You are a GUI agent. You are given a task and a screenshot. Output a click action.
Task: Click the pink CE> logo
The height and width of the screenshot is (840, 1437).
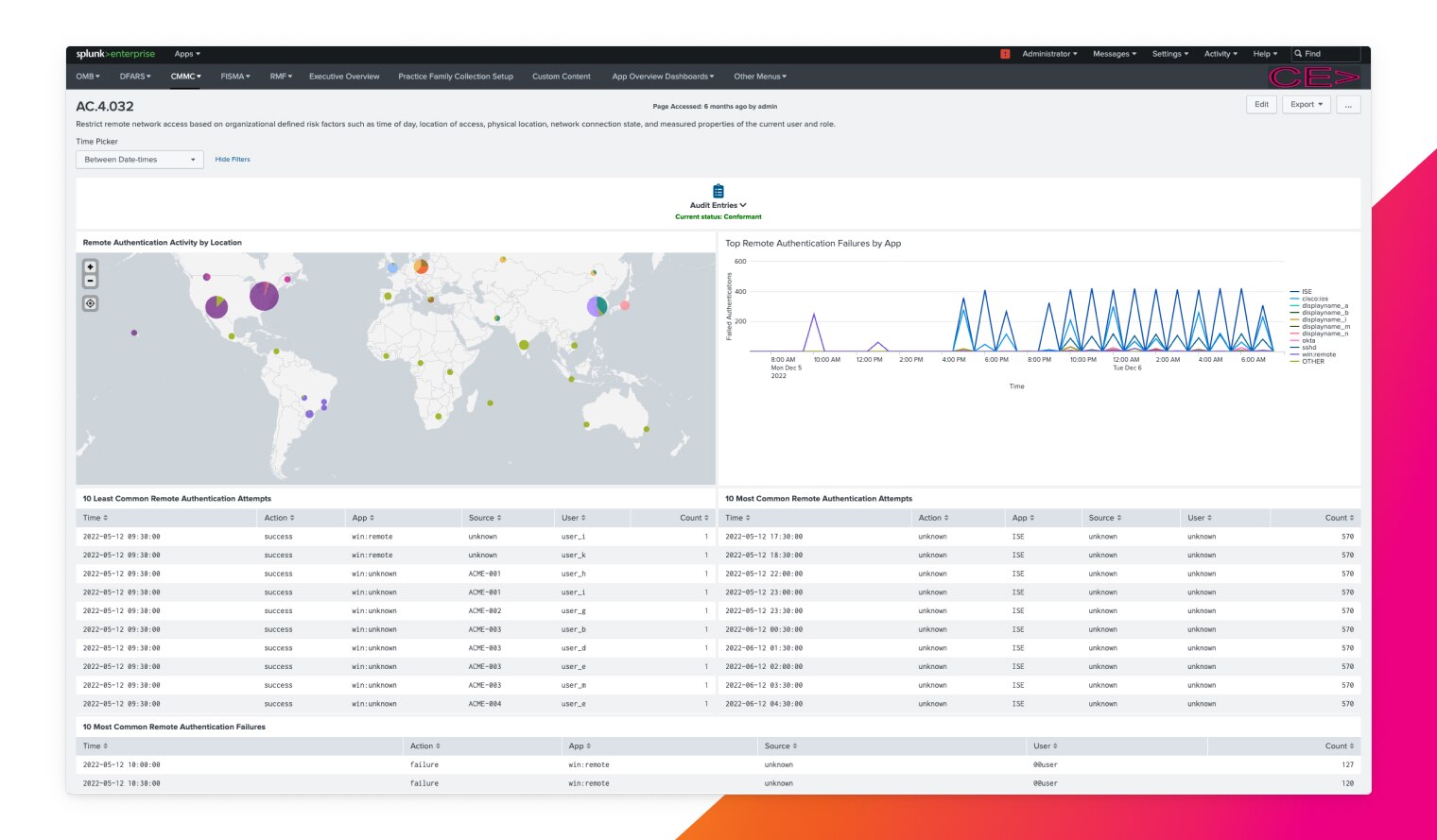tap(1313, 77)
